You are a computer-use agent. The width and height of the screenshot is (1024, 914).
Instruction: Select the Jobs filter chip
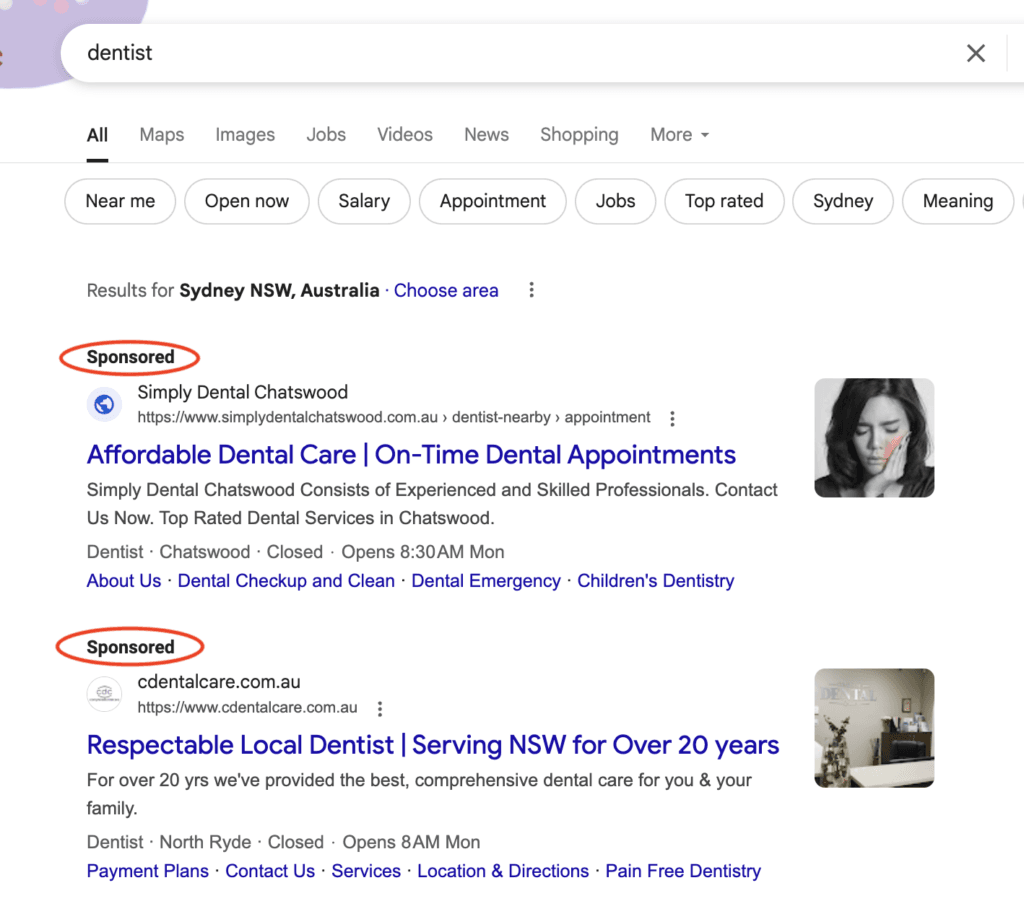click(615, 201)
